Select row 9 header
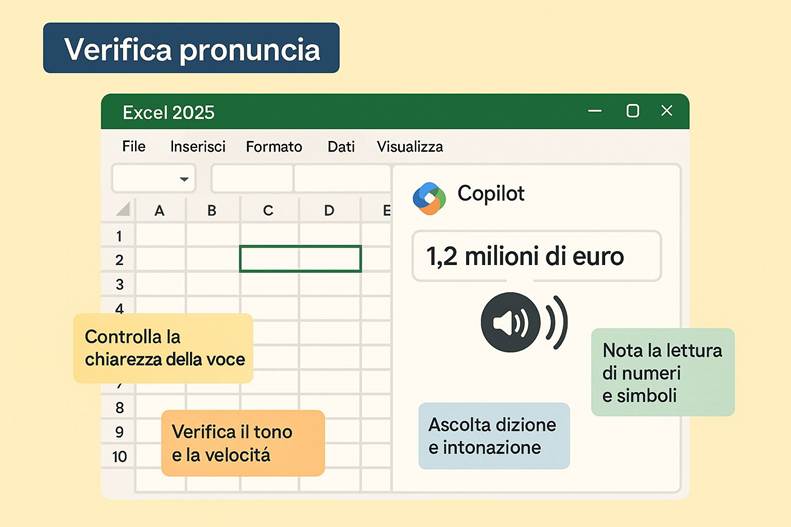This screenshot has height=527, width=791. coord(119,432)
